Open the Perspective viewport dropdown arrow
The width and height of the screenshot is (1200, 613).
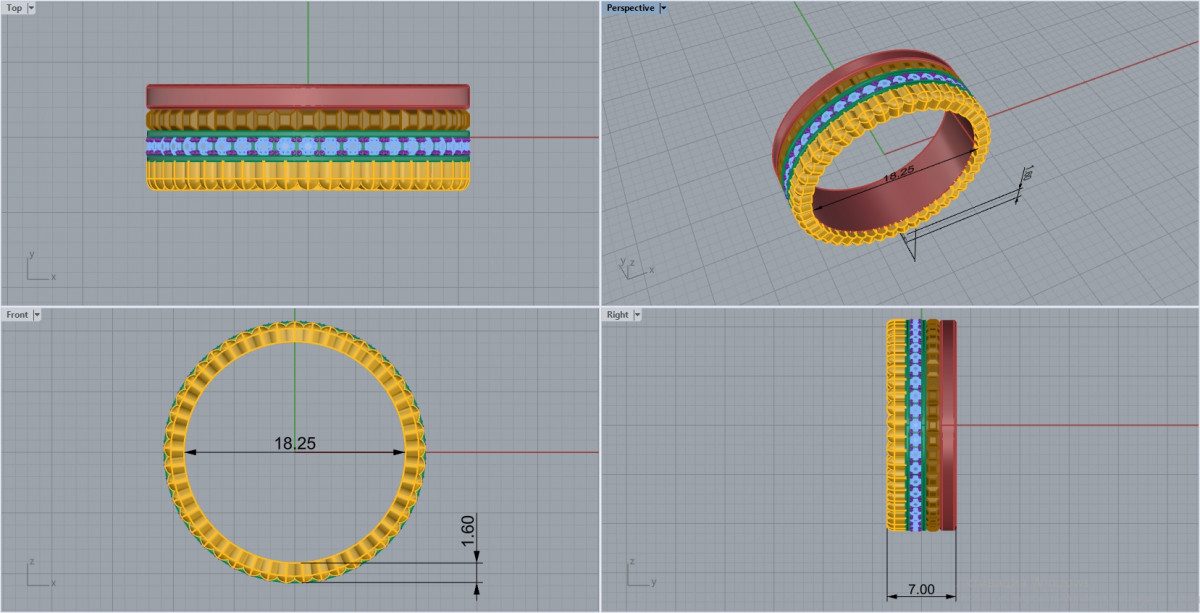pos(663,8)
